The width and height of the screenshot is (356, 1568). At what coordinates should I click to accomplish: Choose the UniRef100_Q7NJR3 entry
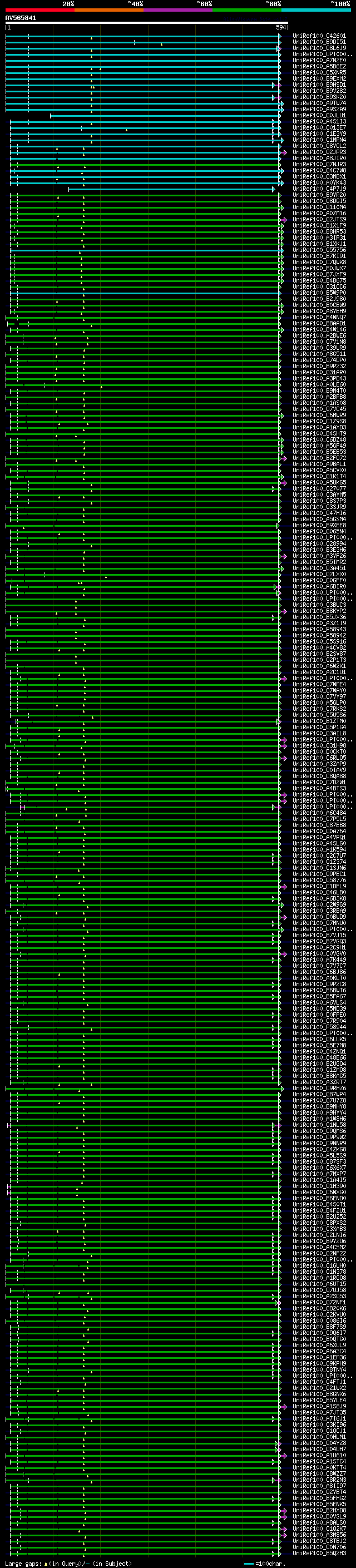coord(319,164)
